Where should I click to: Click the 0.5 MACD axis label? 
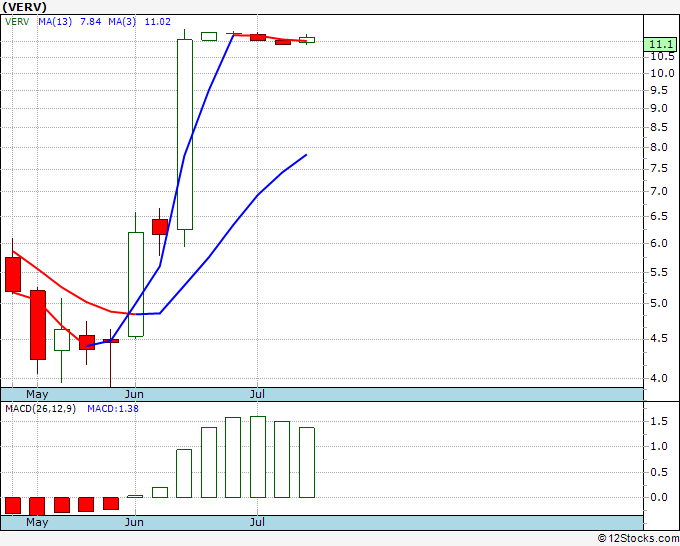[659, 472]
